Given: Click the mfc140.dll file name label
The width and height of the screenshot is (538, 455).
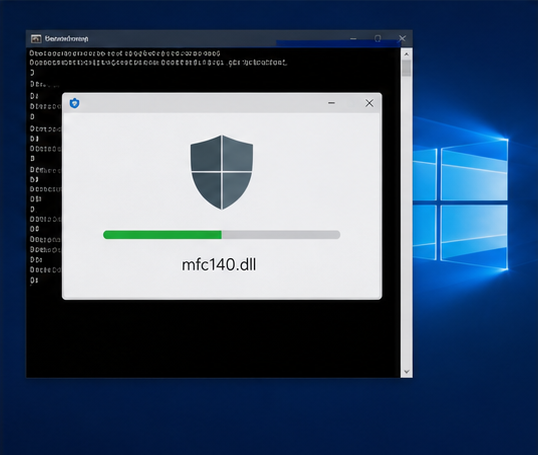Looking at the screenshot, I should point(219,265).
